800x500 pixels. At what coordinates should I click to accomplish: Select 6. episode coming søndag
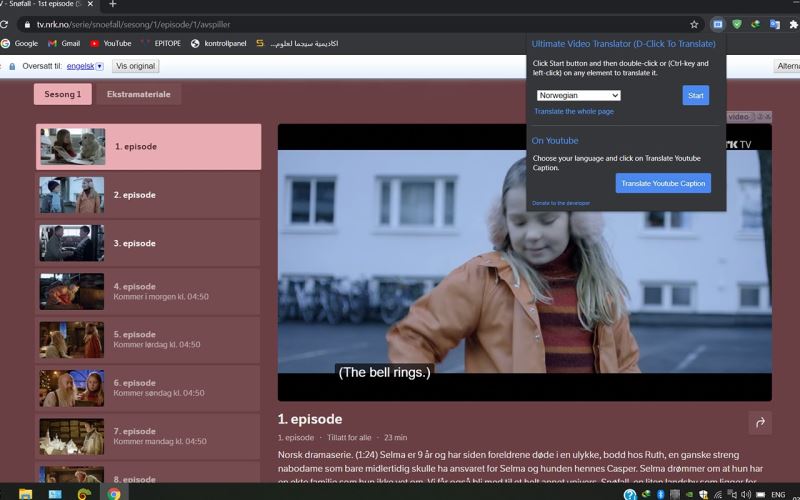pyautogui.click(x=148, y=388)
